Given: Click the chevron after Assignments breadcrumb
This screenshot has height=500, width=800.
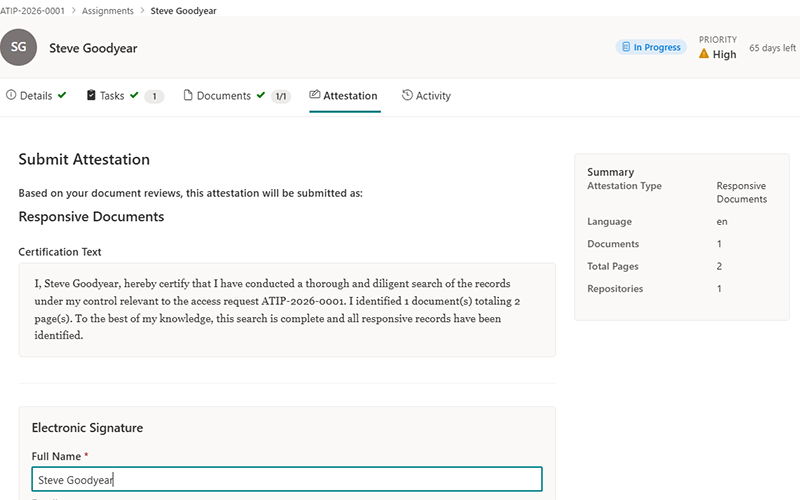Looking at the screenshot, I should 141,10.
